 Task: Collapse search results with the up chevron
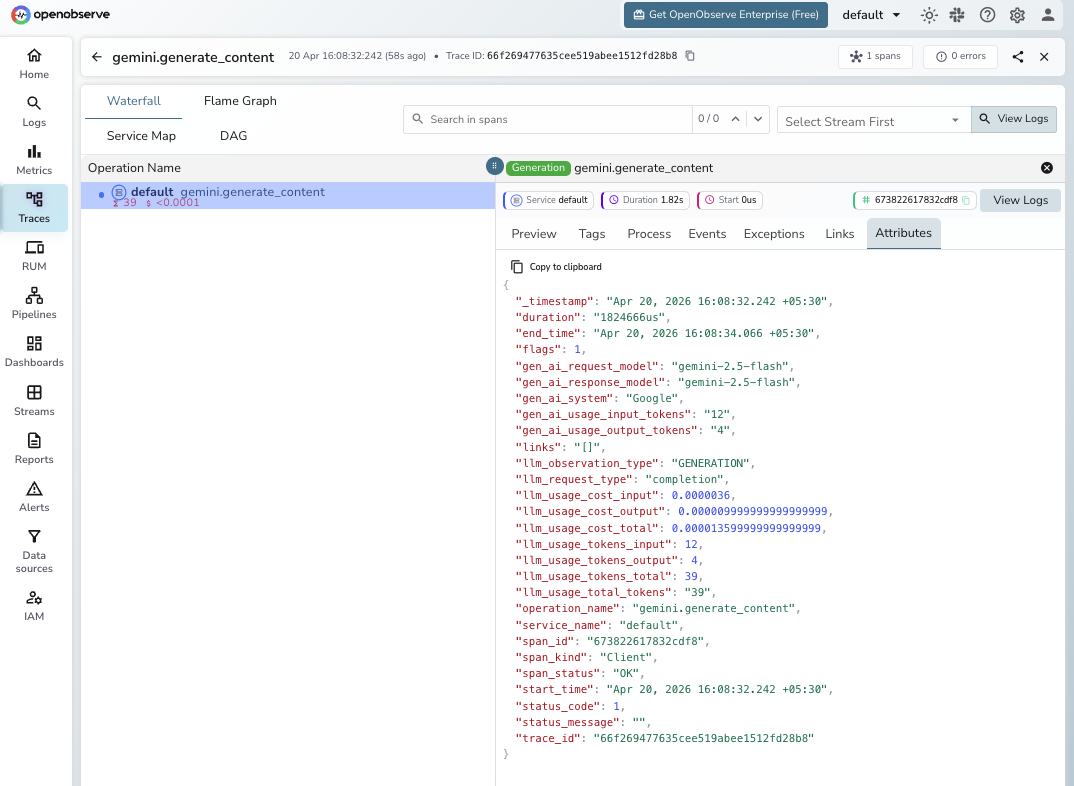(737, 118)
